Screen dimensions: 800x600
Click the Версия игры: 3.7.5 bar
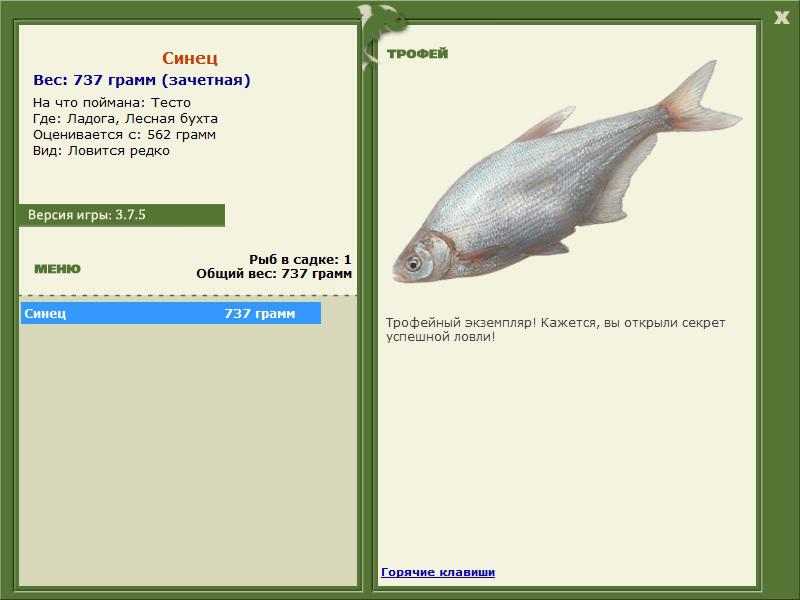121,215
